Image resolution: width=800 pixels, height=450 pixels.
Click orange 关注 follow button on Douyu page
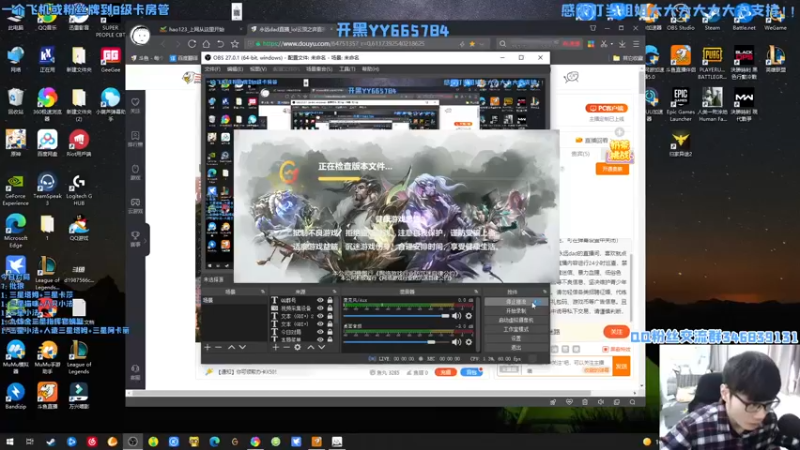[x=616, y=332]
